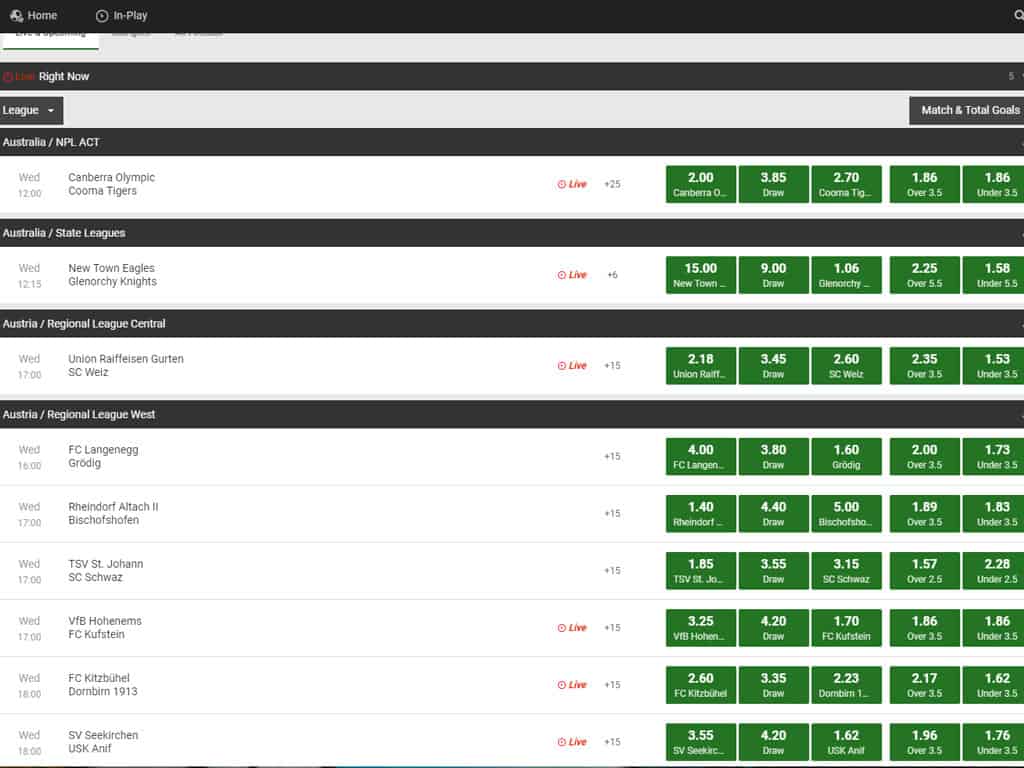Open New Town Eagles vs Glenorchy Knights match
Screen dimensions: 1024x768
pos(112,275)
